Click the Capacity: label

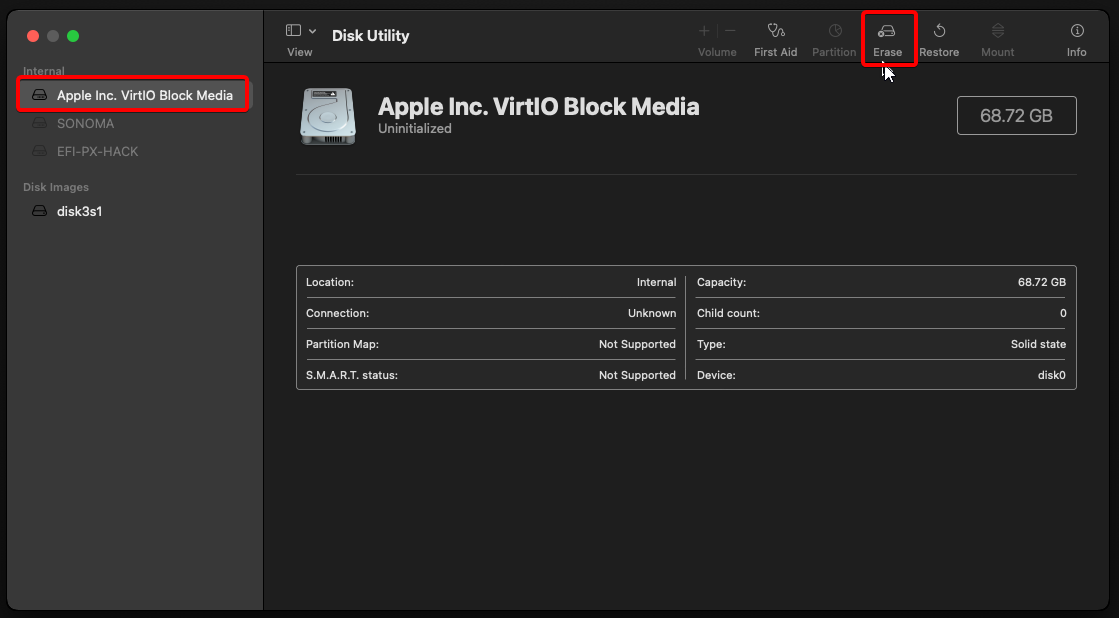coord(721,283)
